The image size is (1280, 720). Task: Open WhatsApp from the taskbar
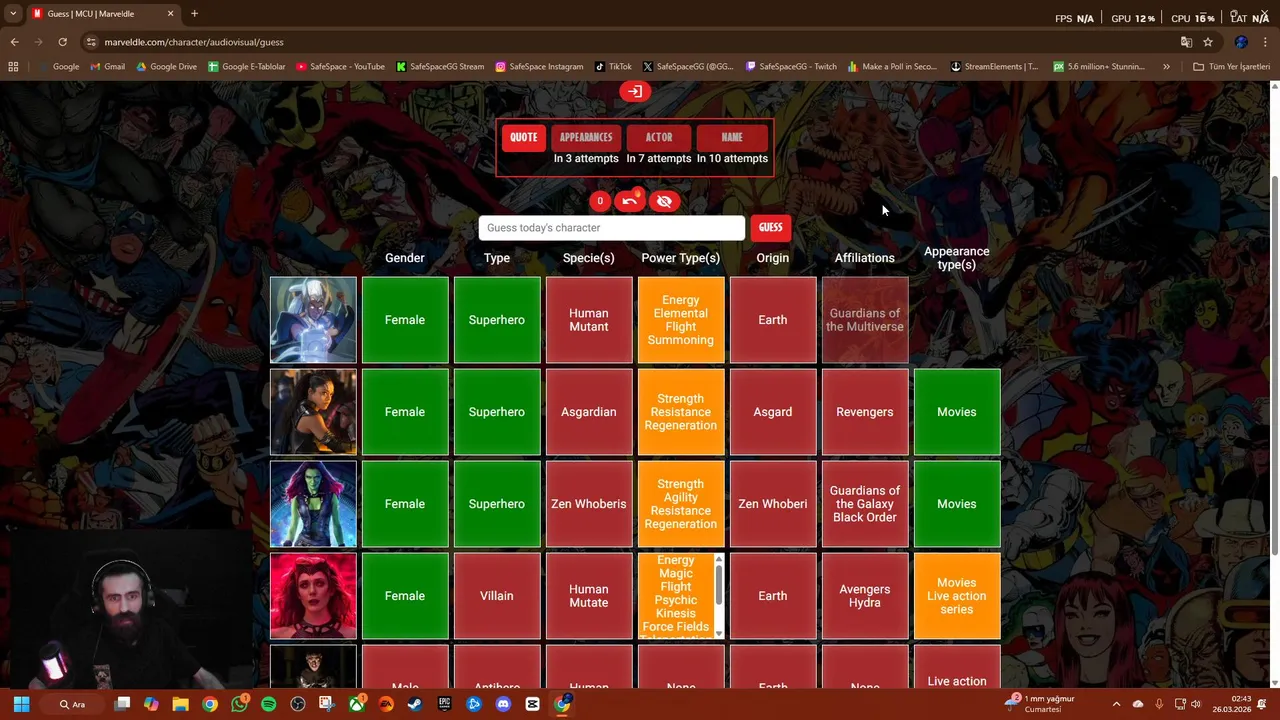239,704
